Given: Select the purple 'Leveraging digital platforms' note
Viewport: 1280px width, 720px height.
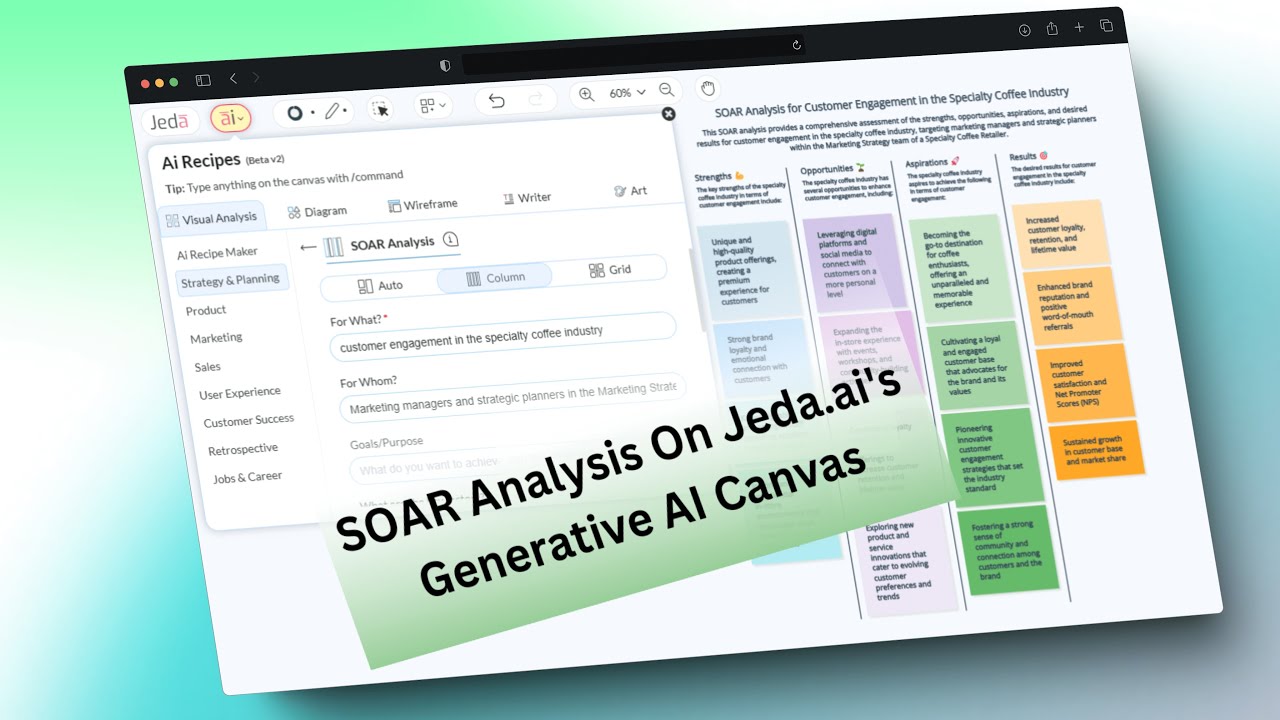Looking at the screenshot, I should pos(853,262).
